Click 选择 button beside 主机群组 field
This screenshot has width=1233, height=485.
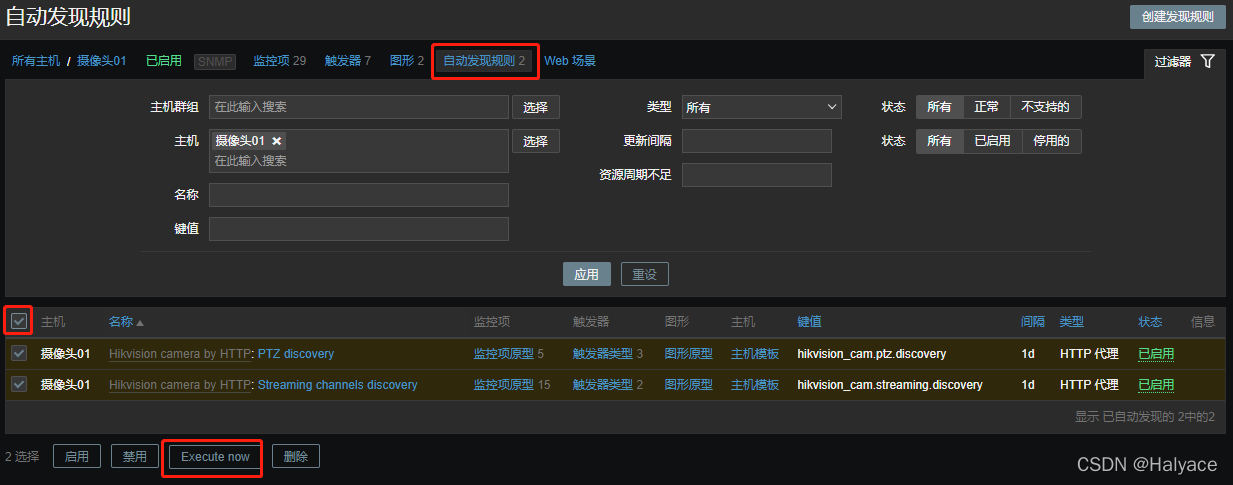[x=536, y=107]
